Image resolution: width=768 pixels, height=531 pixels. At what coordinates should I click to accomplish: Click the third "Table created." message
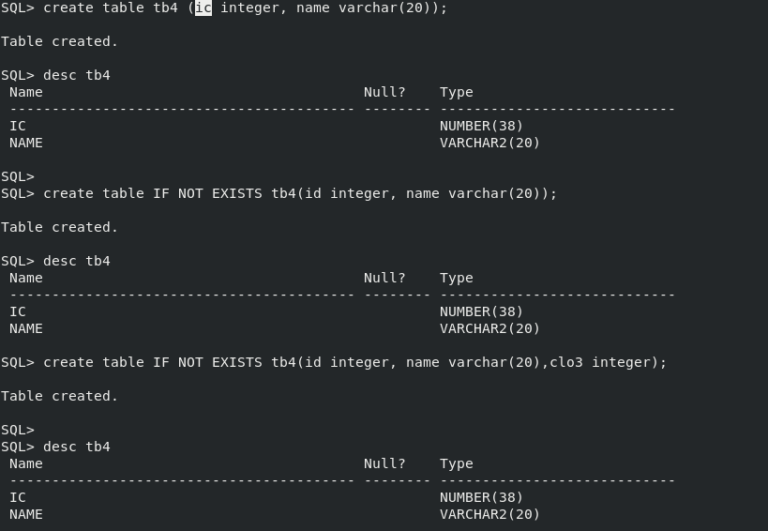point(59,396)
